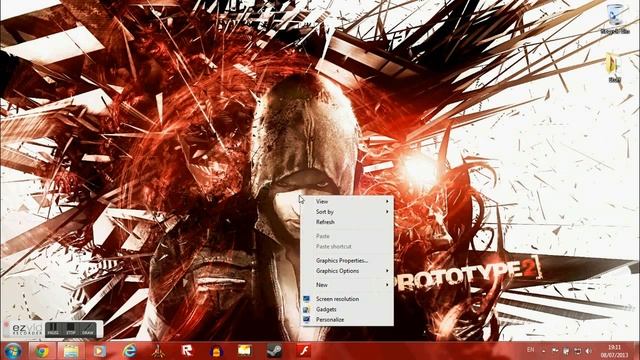This screenshot has height=360, width=640.
Task: Launch Internet Explorer from taskbar
Action: (129, 351)
